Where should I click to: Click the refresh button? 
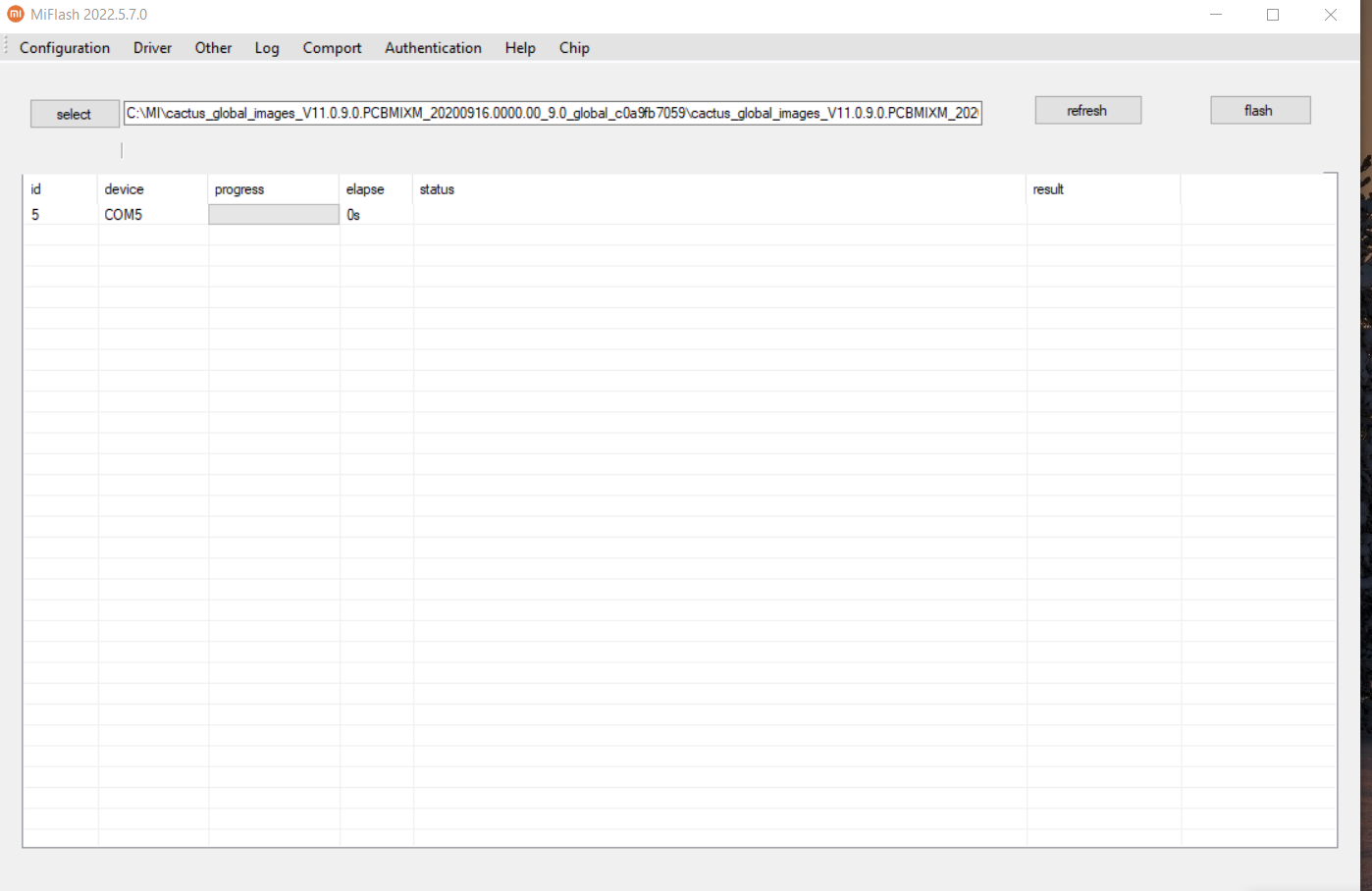1087,111
